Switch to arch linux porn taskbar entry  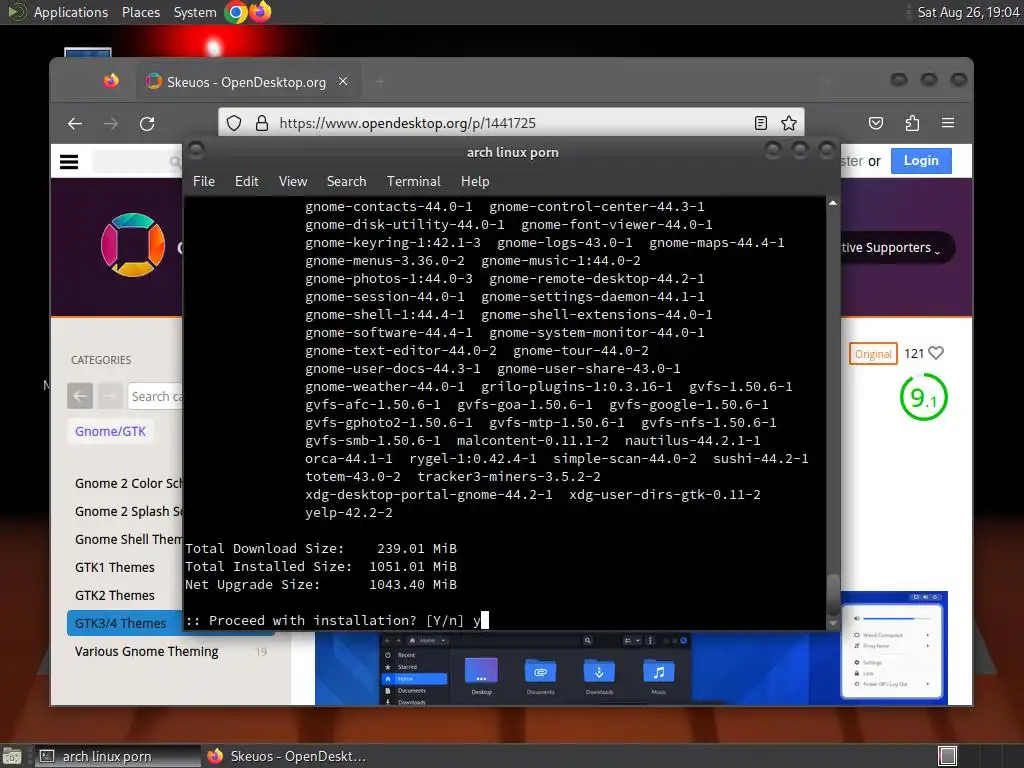(117, 756)
